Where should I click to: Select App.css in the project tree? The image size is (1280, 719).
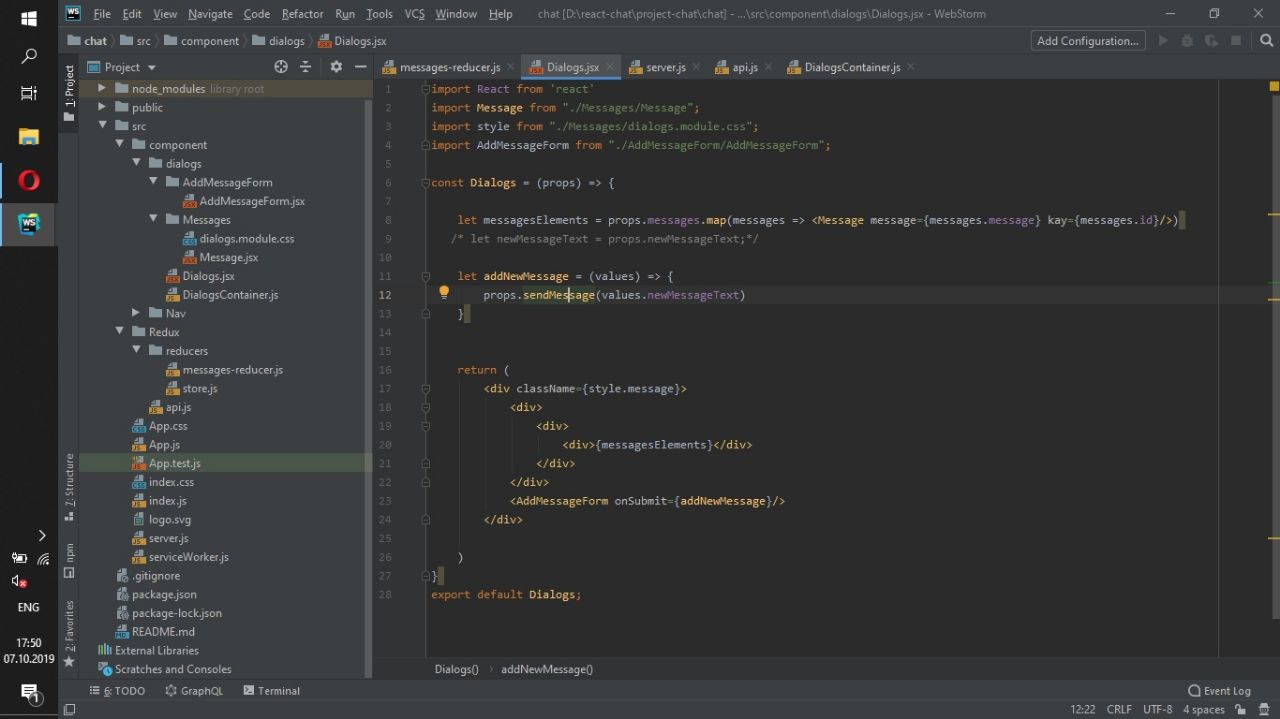click(x=168, y=426)
